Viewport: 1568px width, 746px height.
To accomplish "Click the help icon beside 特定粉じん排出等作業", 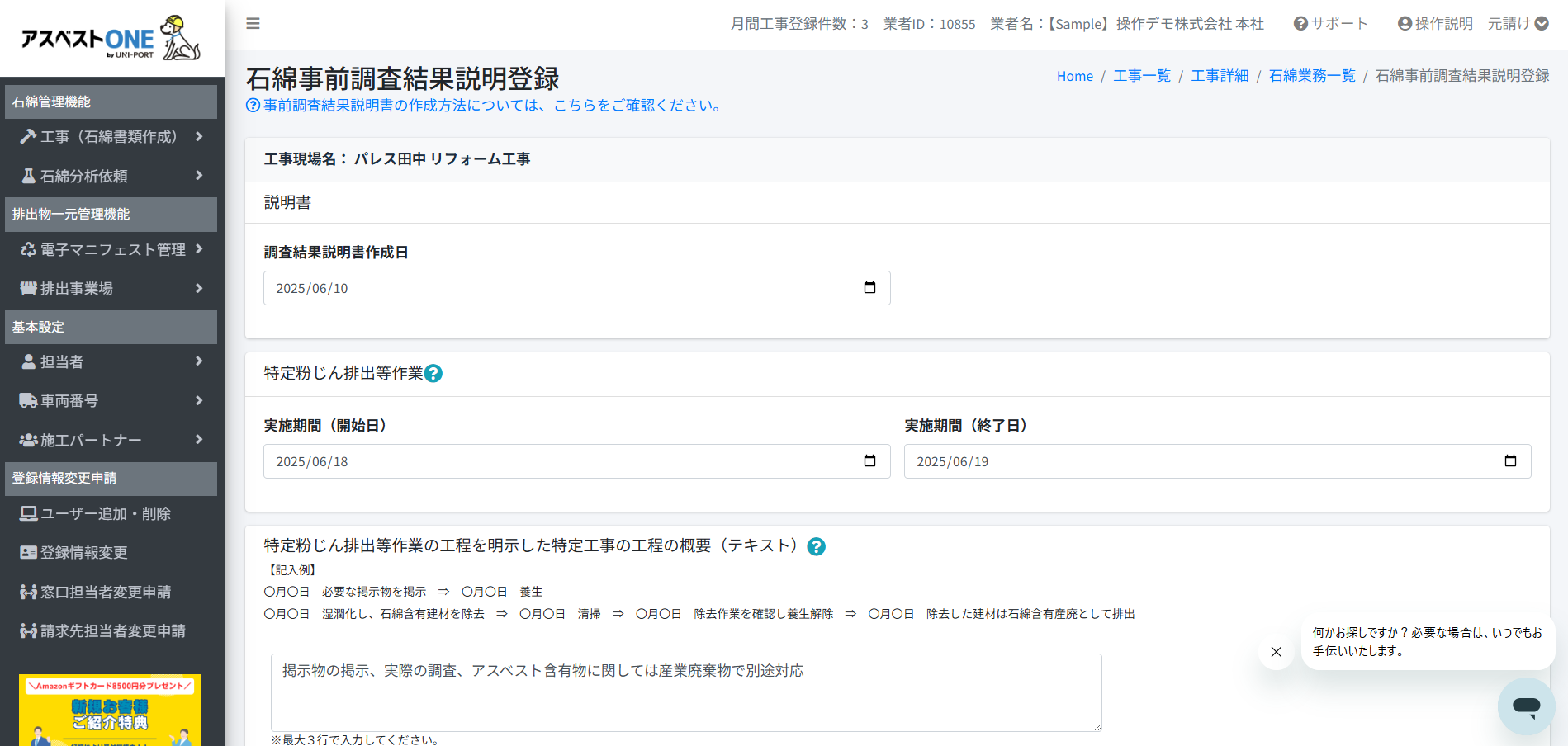I will (x=433, y=374).
